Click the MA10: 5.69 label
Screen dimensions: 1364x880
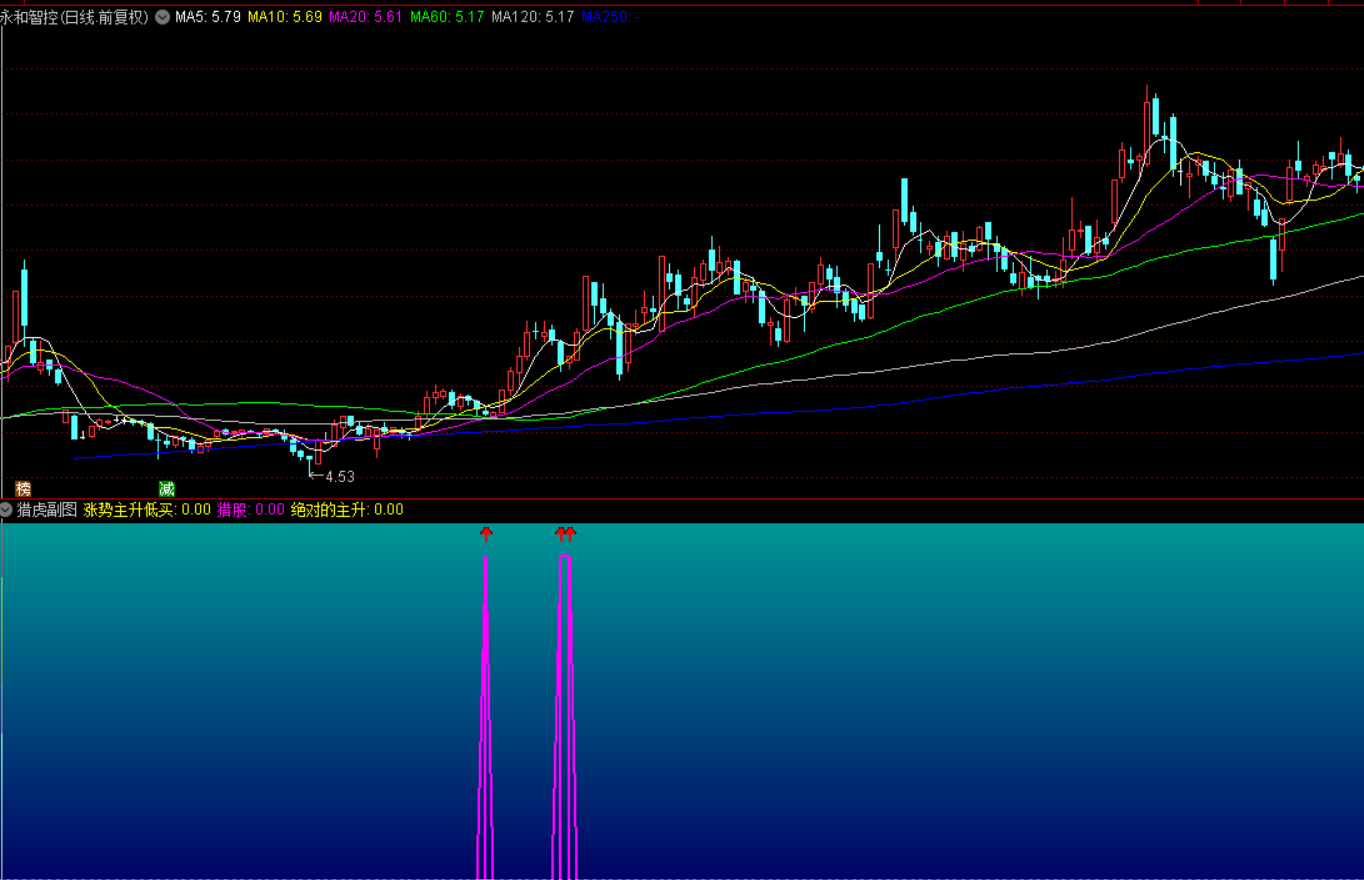coord(285,17)
